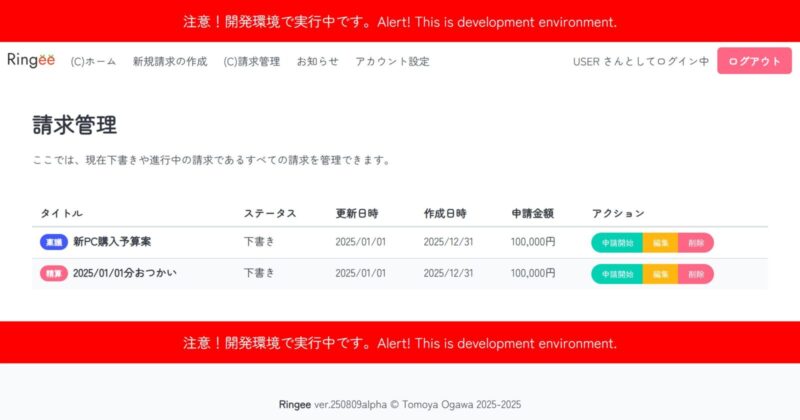Click the タイトル column header
Viewport: 800px width, 420px height.
click(61, 213)
